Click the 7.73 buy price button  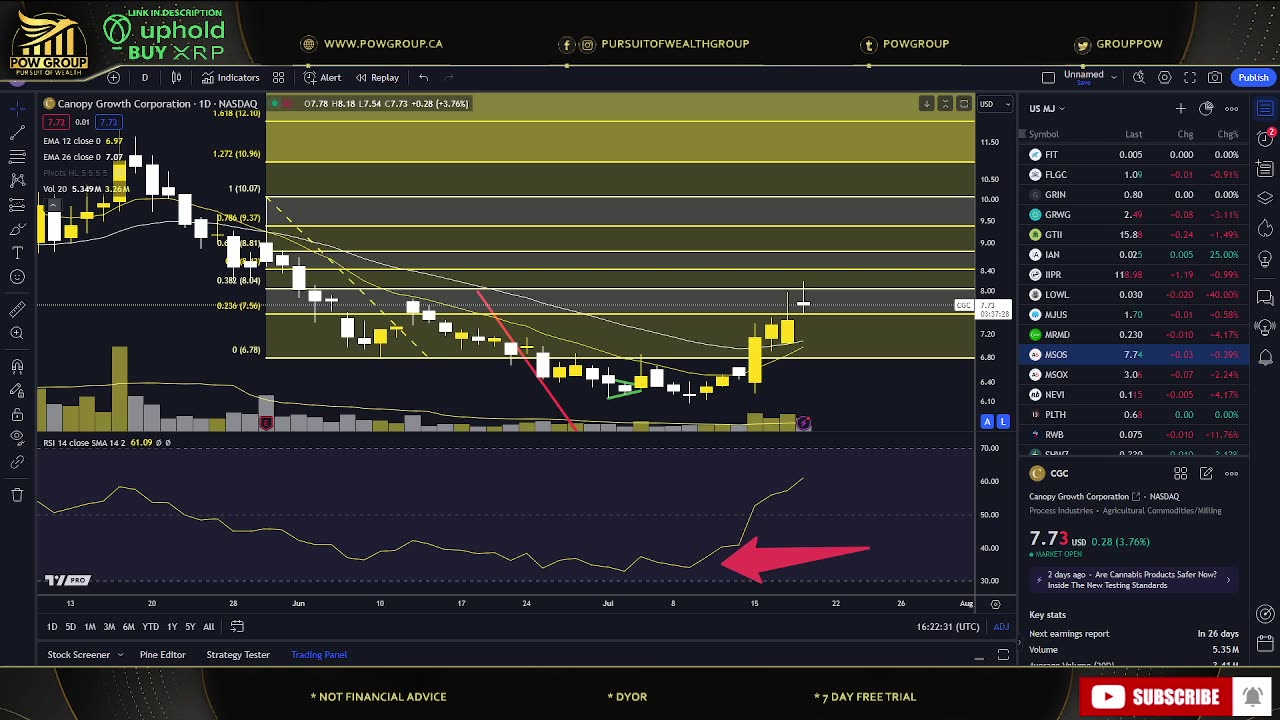[x=108, y=122]
